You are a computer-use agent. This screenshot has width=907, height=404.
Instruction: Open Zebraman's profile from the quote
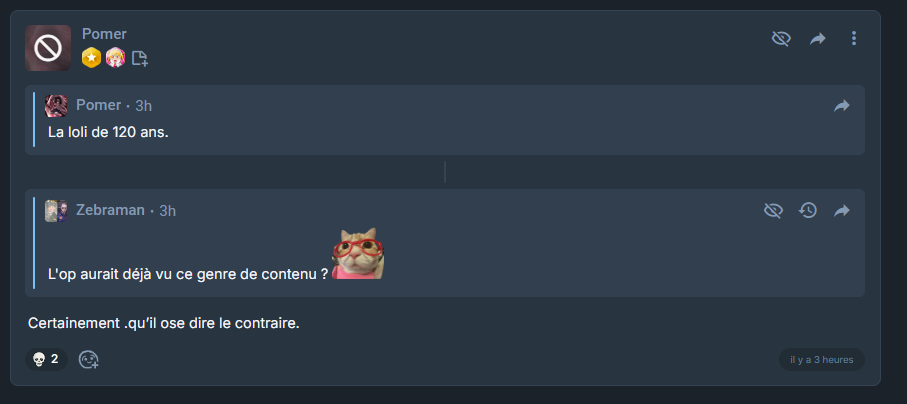coord(110,210)
